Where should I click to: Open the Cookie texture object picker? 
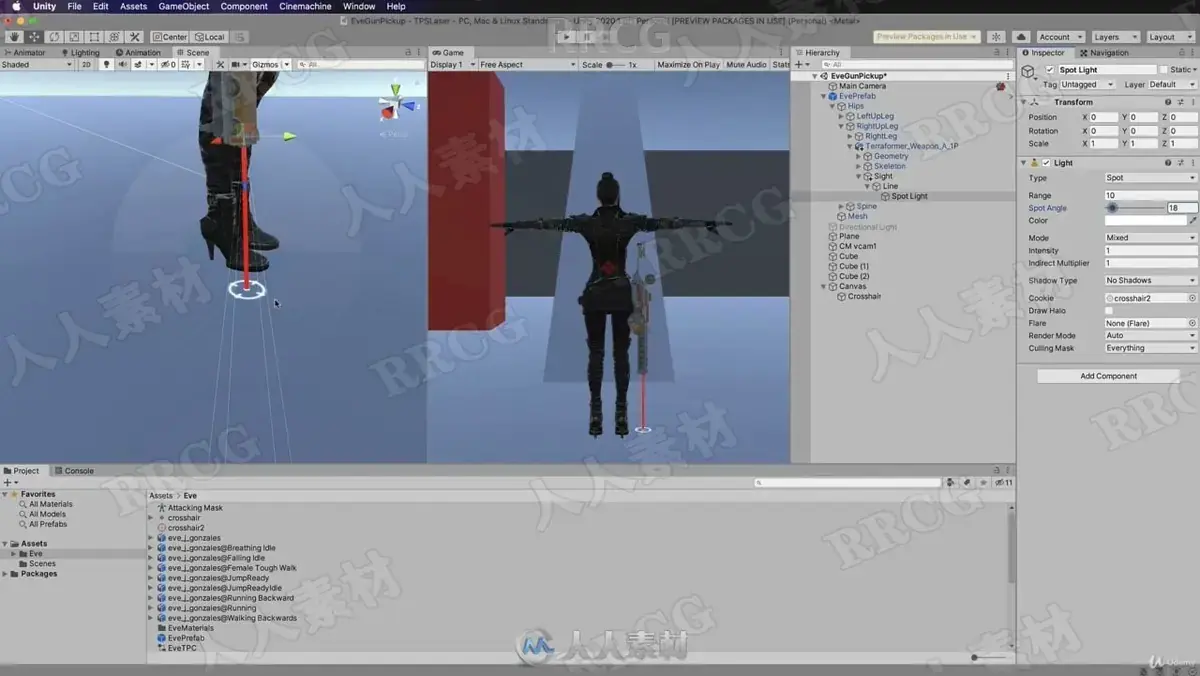pos(1192,298)
